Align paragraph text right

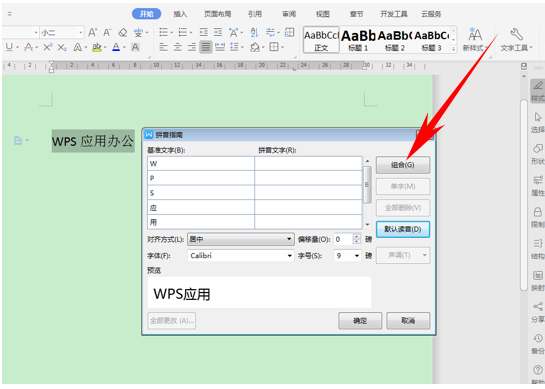tap(192, 47)
